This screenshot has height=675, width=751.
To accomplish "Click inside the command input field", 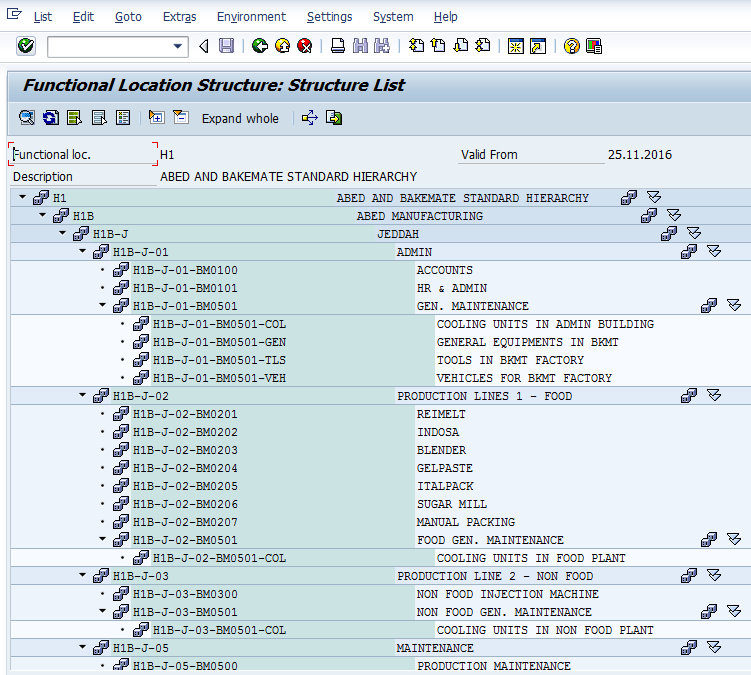I will pos(110,46).
